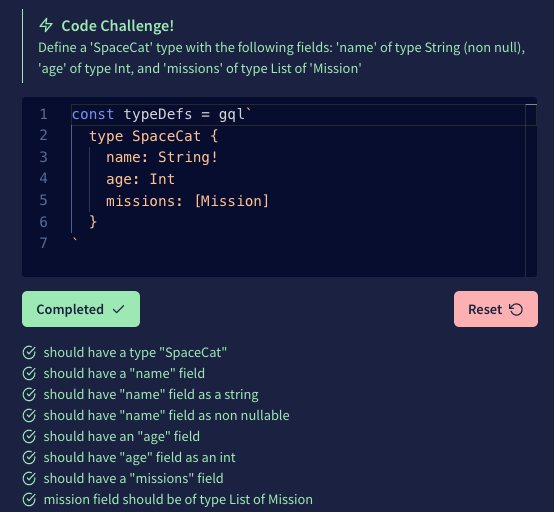The image size is (554, 512).
Task: Click the lightning bolt Code Challenge icon
Action: (x=46, y=25)
